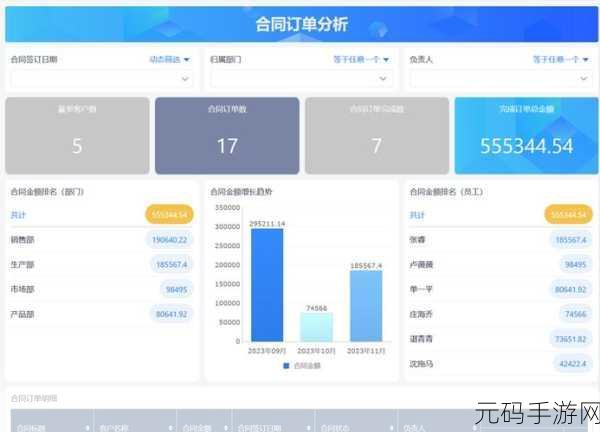This screenshot has width=600, height=432.
Task: Click 98495 badge in the 市场部 row
Action: (x=177, y=290)
